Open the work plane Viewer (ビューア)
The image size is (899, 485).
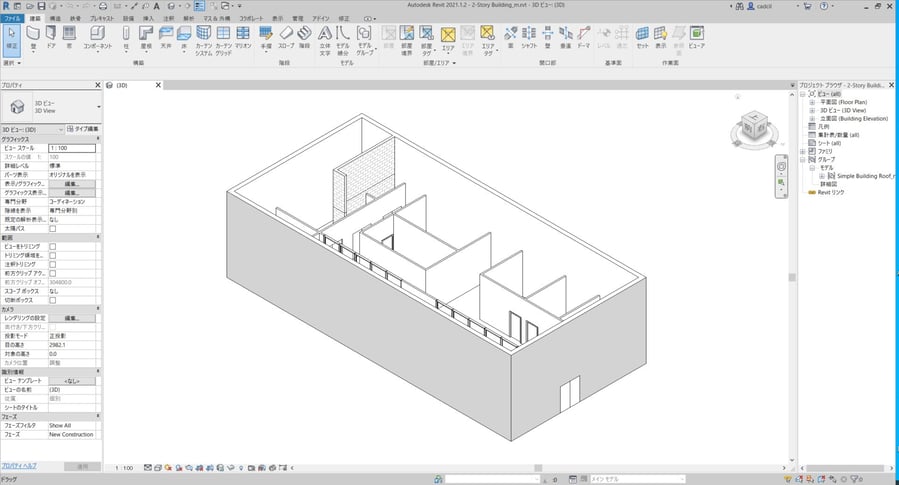pyautogui.click(x=697, y=38)
